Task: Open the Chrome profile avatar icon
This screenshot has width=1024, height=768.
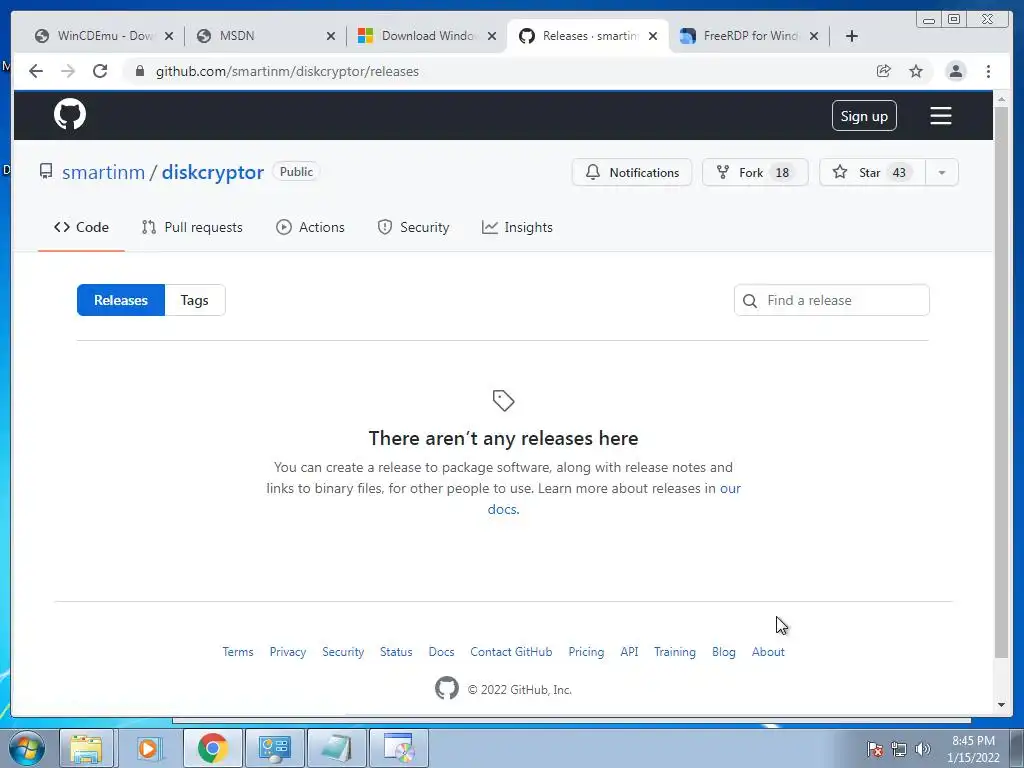Action: point(955,71)
